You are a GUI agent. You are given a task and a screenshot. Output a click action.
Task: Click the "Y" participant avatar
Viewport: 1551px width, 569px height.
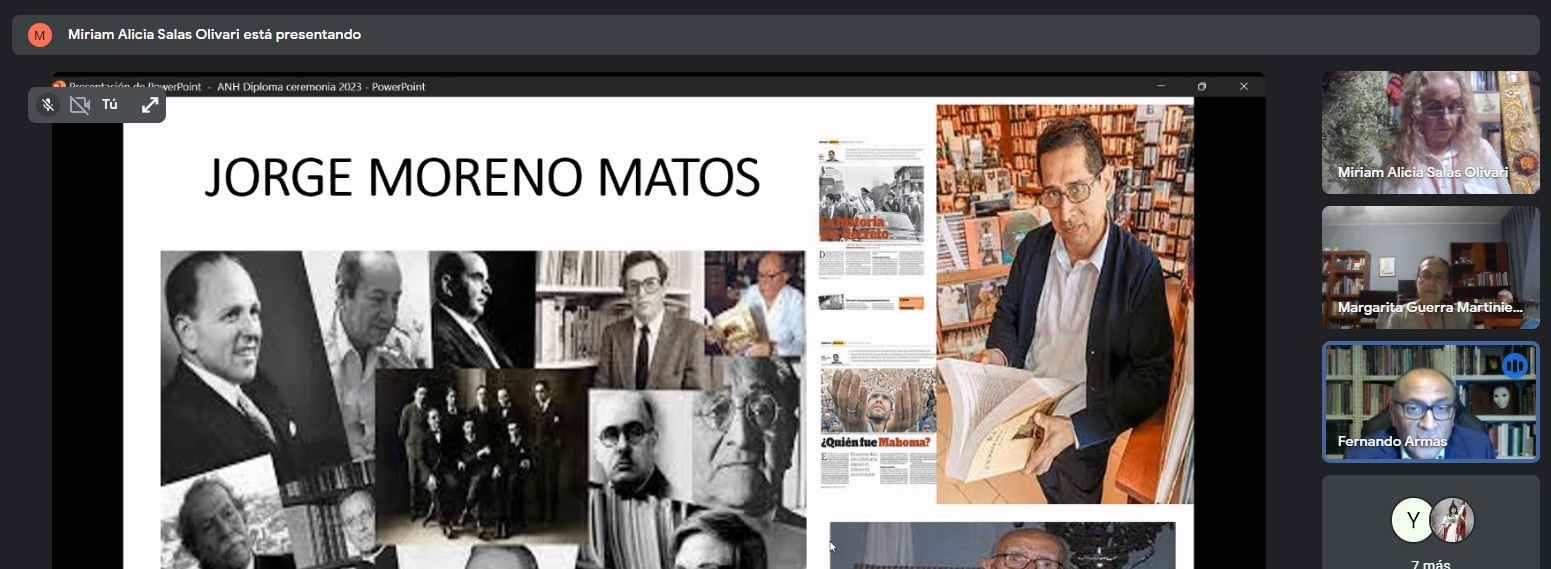[1413, 520]
